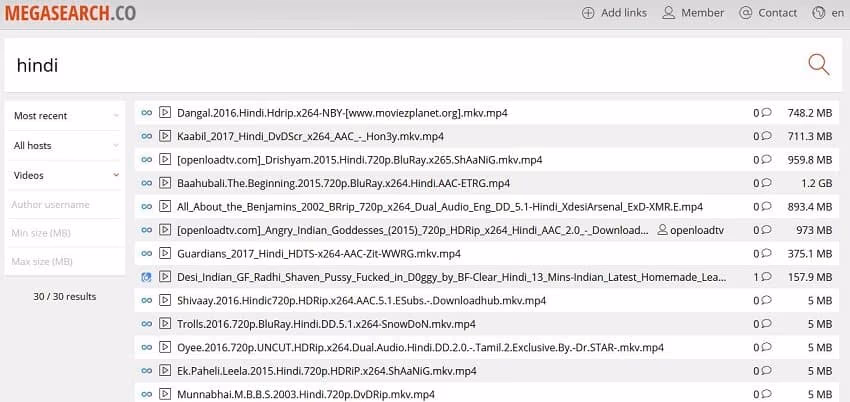The image size is (850, 402).
Task: Open the Drishyam.2015.Hindi.720p file name
Action: pyautogui.click(x=359, y=160)
